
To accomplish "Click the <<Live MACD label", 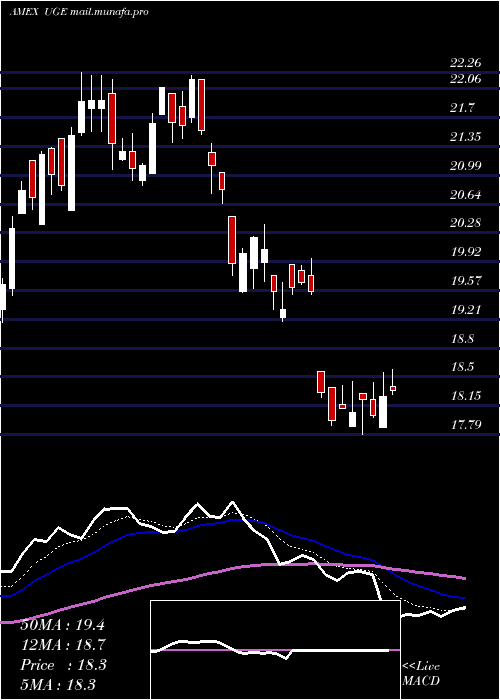I will coord(421,674).
